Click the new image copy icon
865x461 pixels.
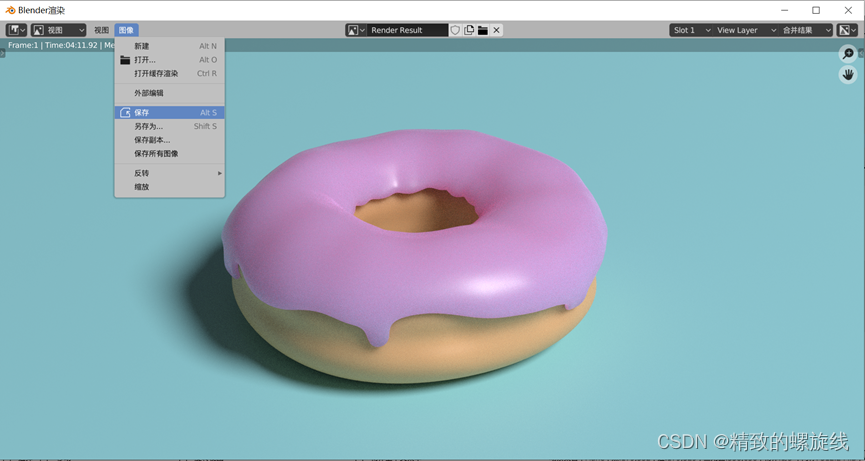(469, 30)
